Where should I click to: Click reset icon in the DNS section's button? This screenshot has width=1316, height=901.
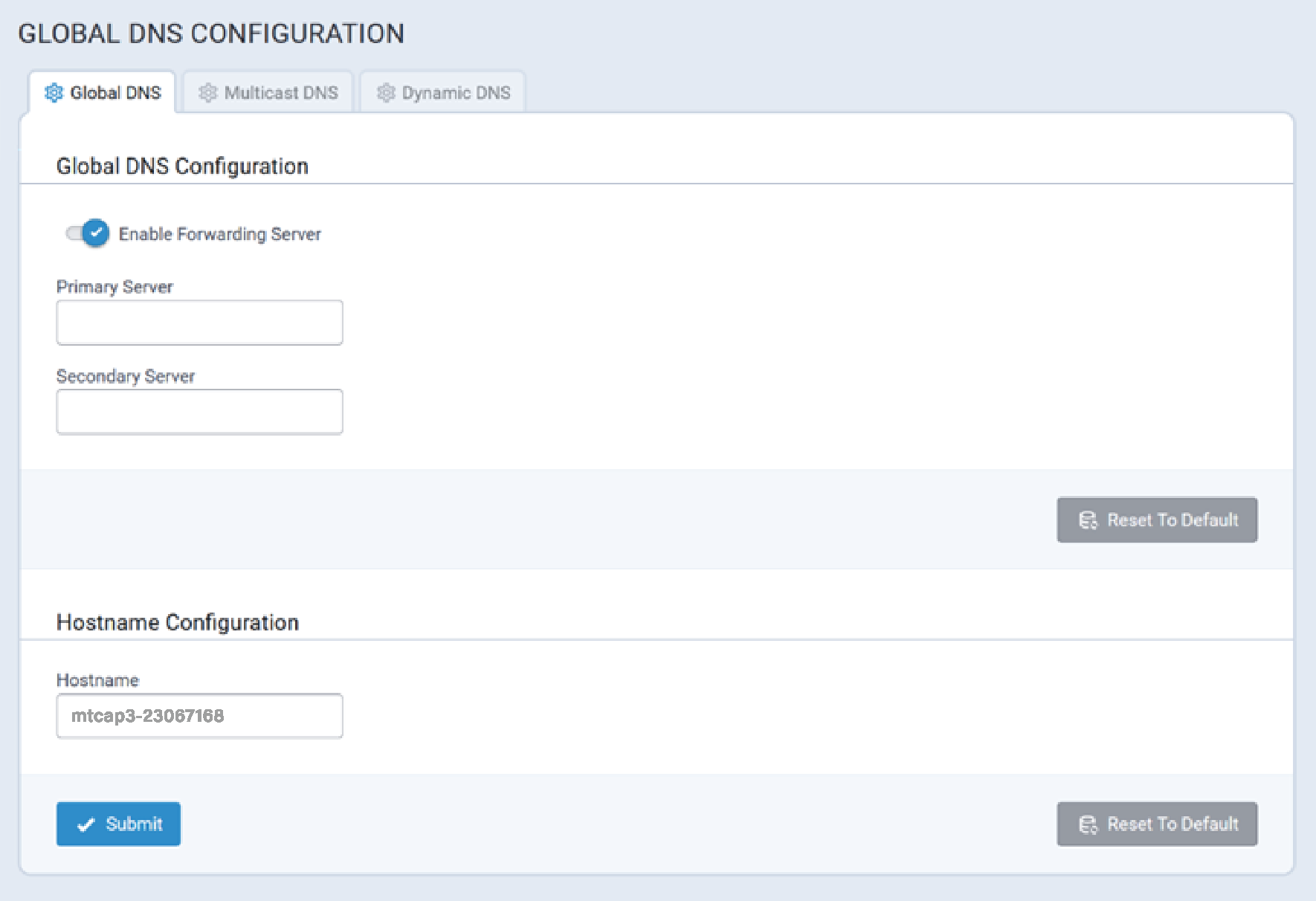coord(1088,520)
